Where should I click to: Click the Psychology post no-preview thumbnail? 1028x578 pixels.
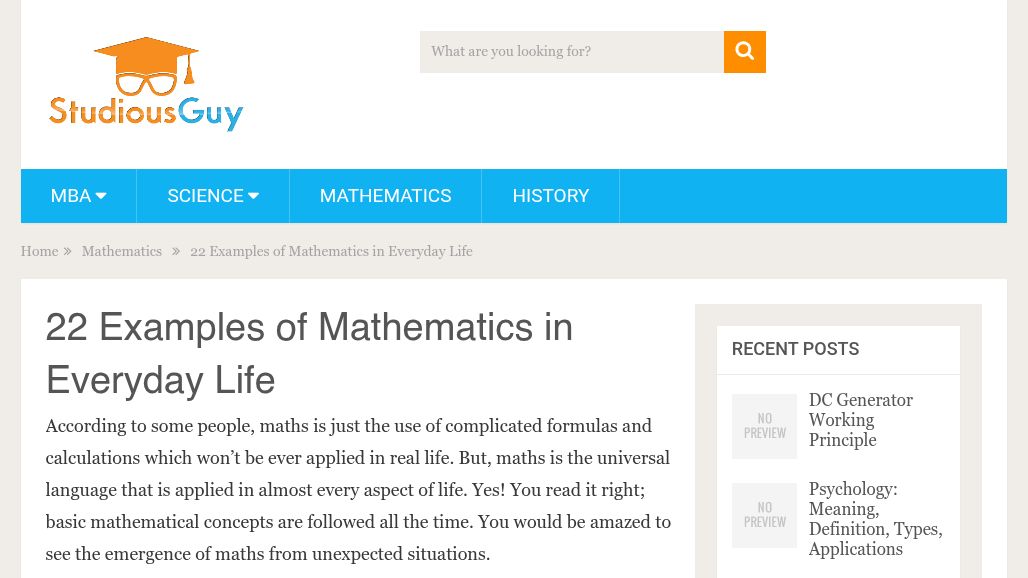(764, 515)
